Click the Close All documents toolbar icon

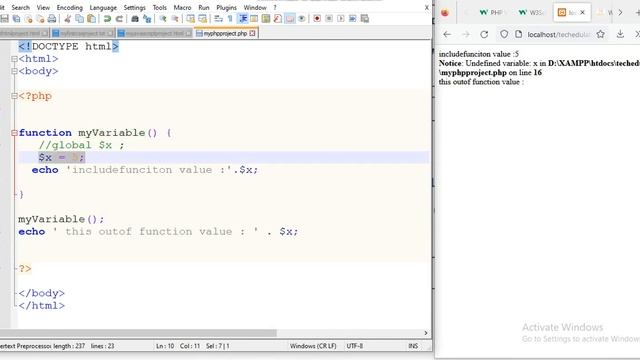click(40, 19)
